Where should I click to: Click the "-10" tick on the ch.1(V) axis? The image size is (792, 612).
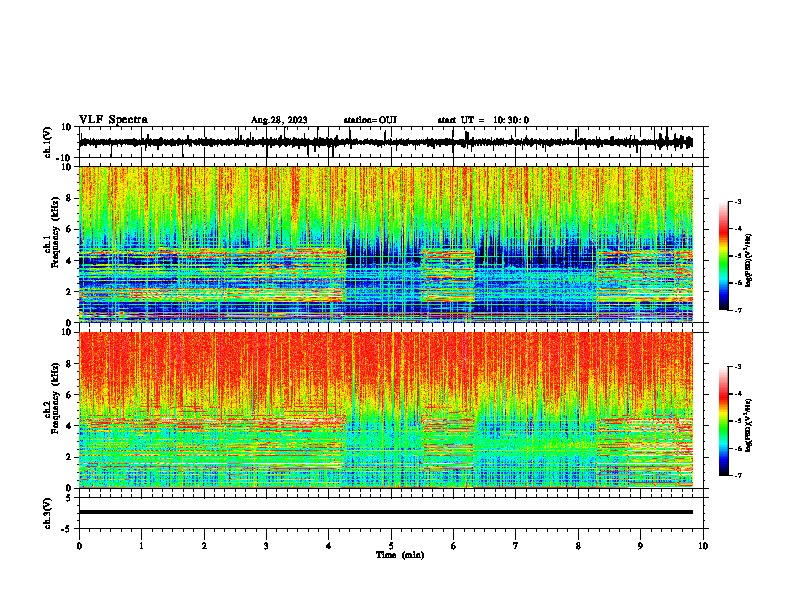pos(65,158)
